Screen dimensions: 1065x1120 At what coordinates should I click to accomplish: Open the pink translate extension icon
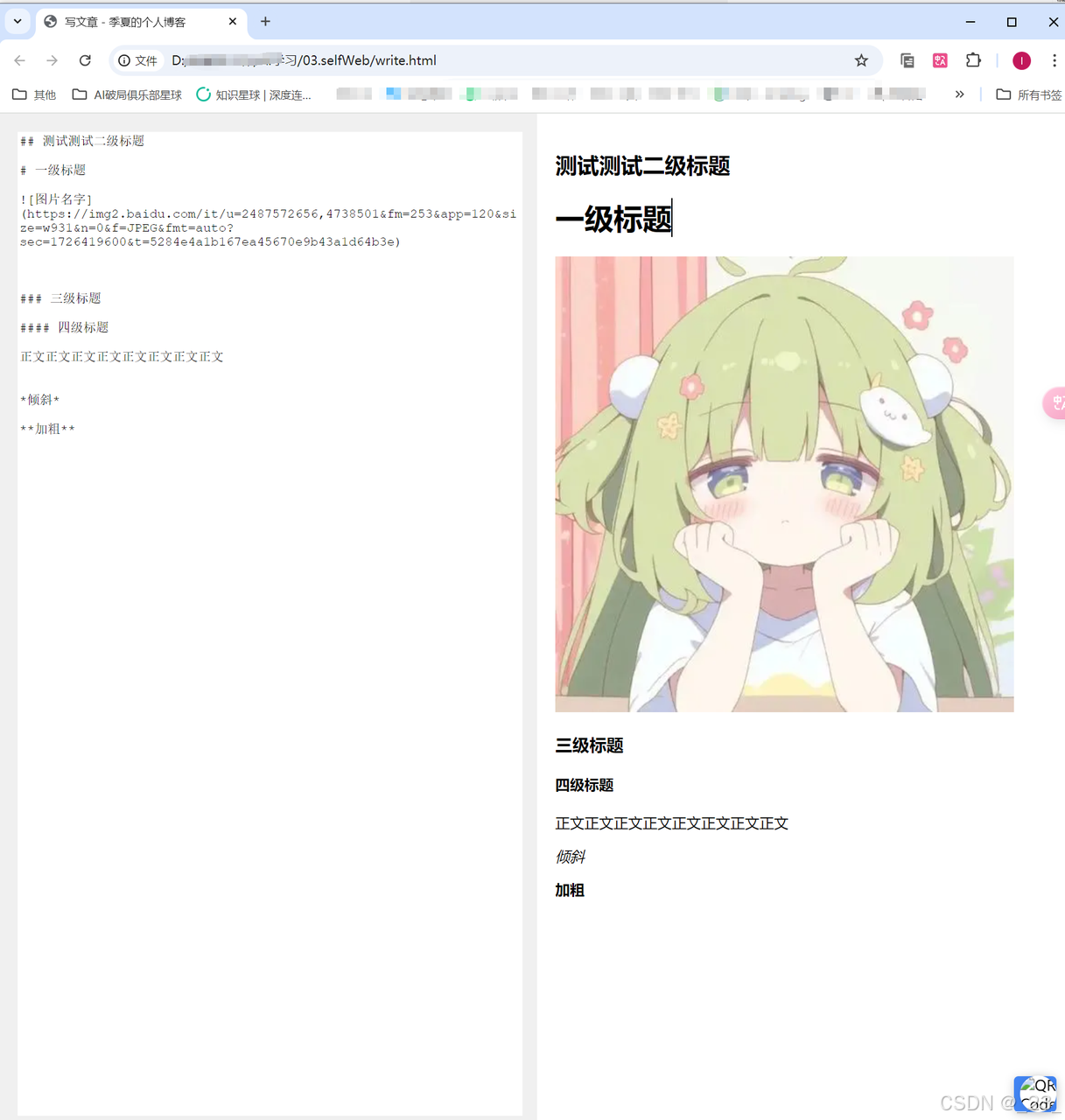(940, 60)
